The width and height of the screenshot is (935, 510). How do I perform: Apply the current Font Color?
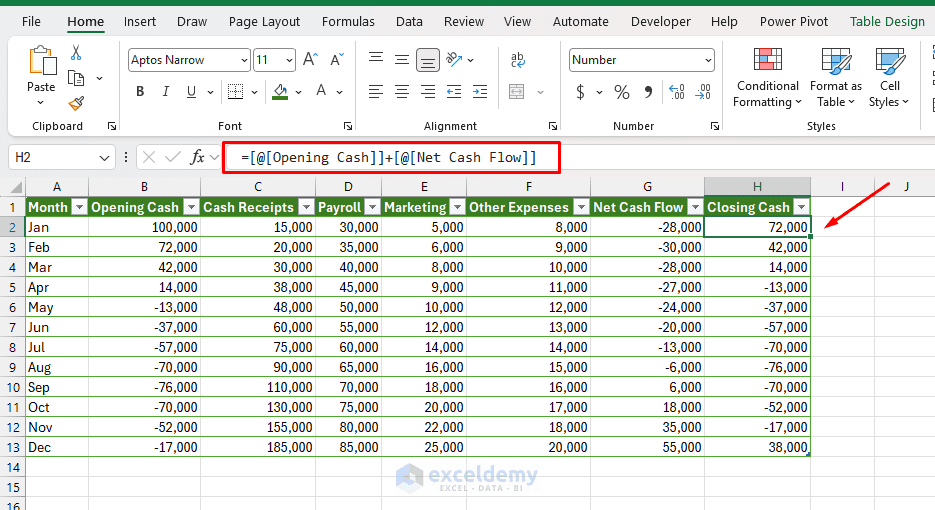[x=321, y=92]
